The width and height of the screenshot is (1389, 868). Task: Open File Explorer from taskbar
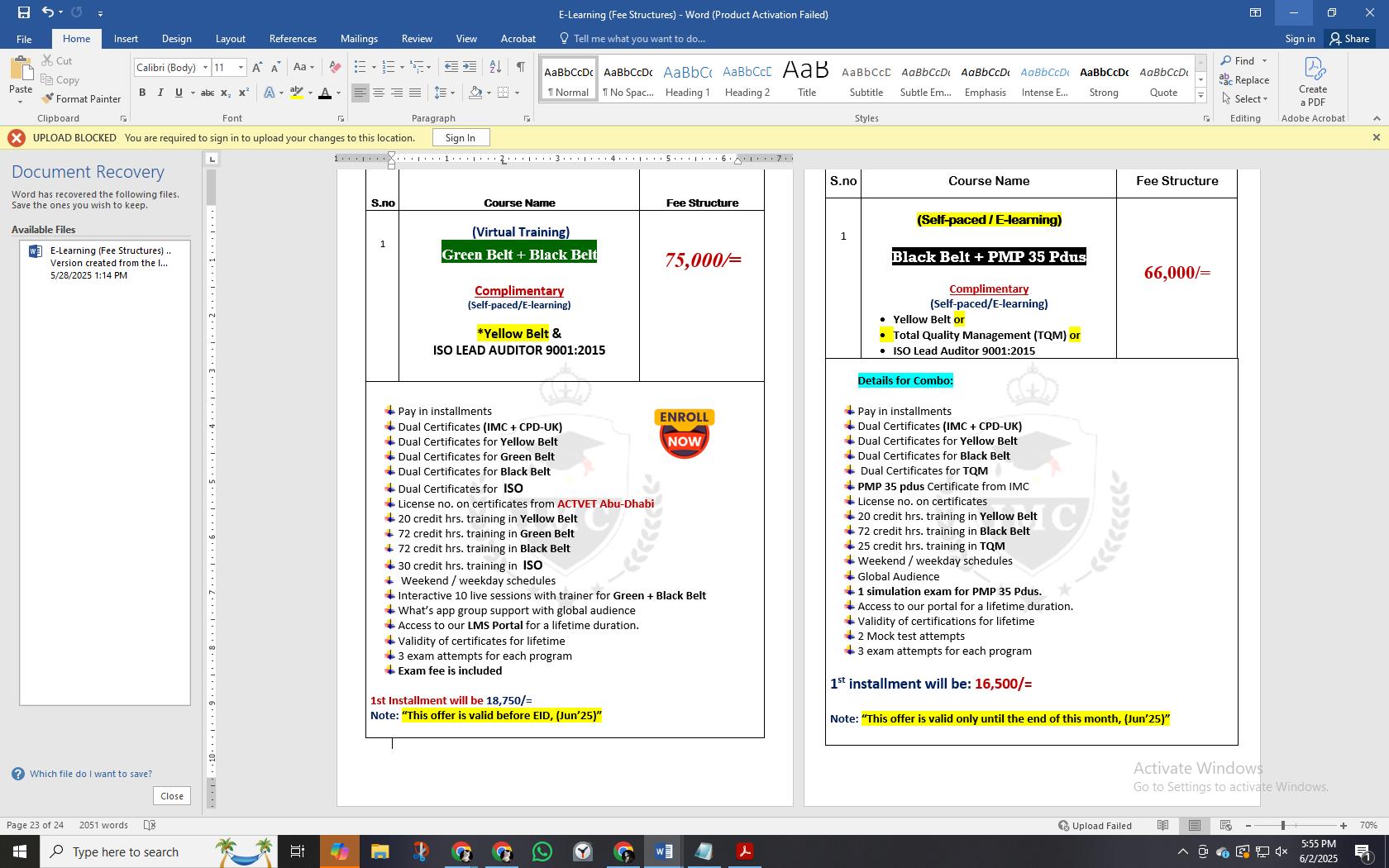click(x=379, y=851)
